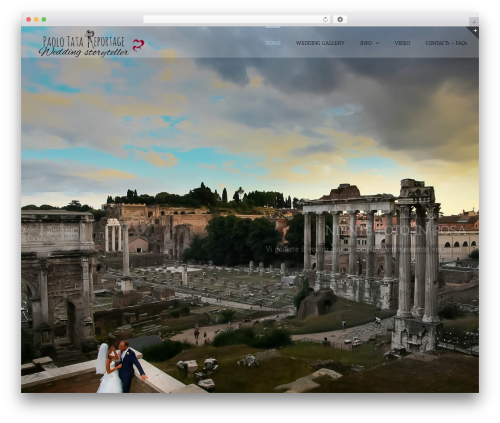Open Contacts – FAQs page

pyautogui.click(x=446, y=43)
